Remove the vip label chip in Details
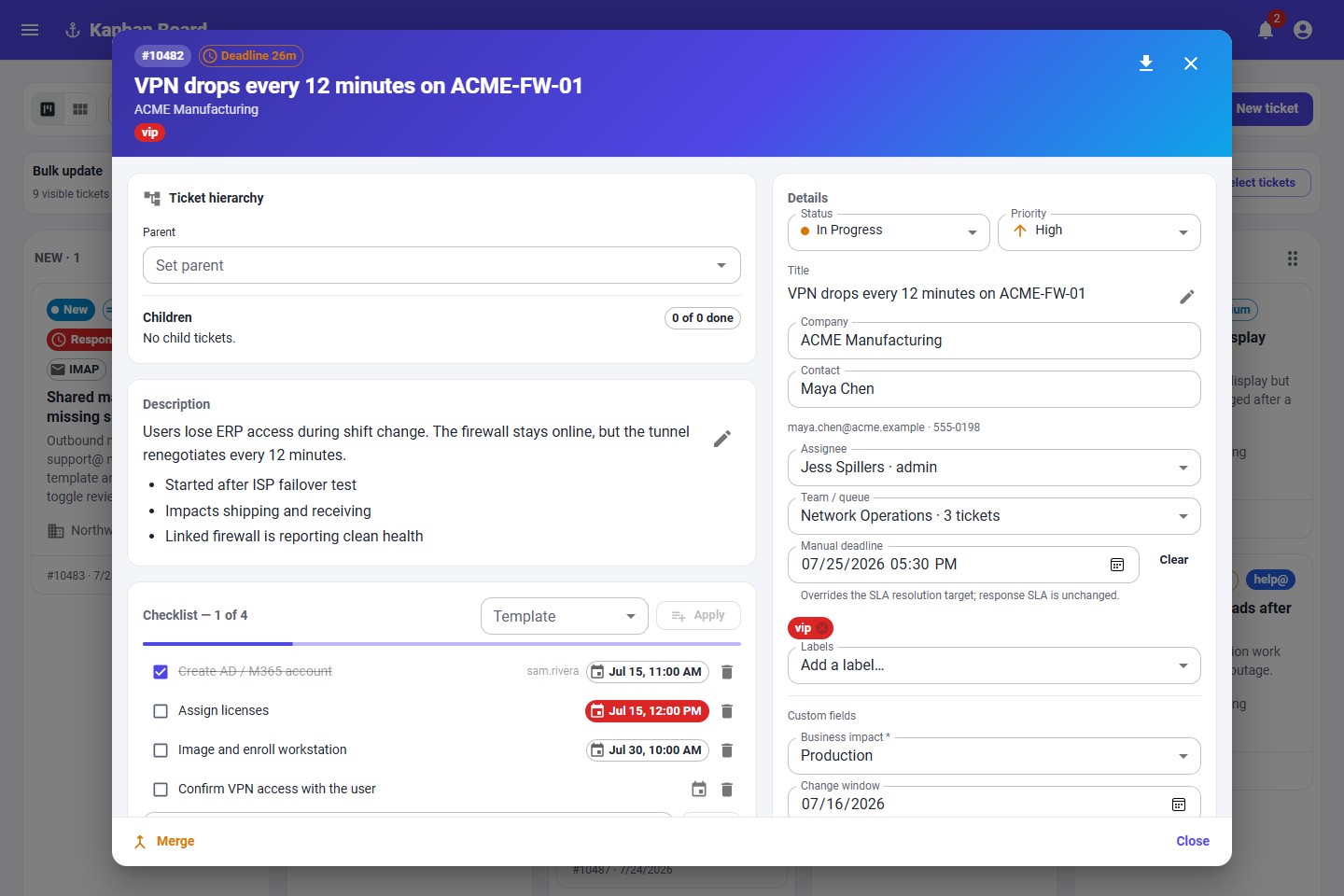 822,628
